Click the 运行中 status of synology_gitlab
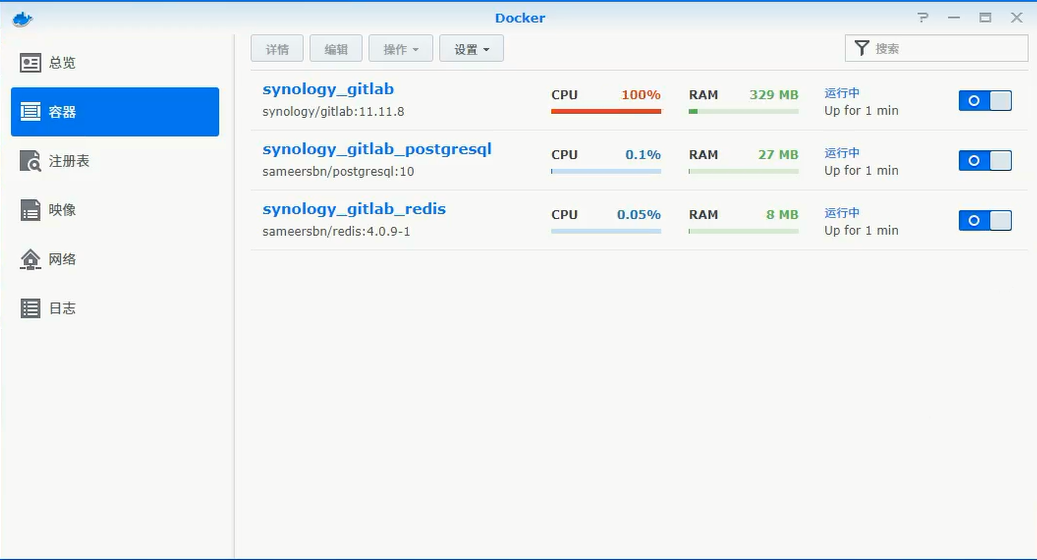The height and width of the screenshot is (560, 1037). click(842, 93)
